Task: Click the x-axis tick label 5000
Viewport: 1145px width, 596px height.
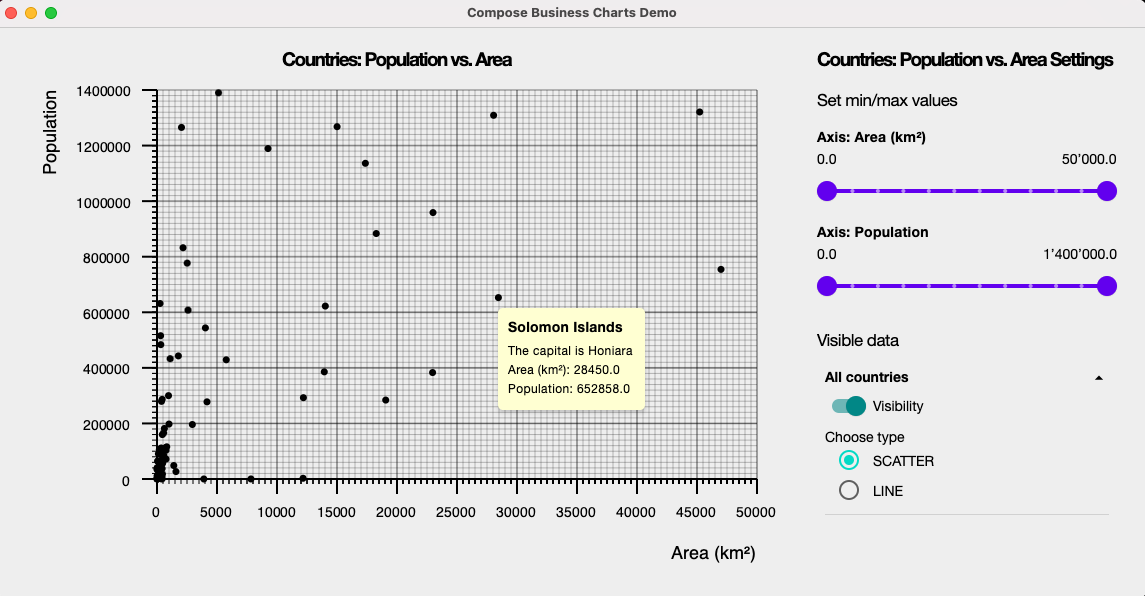Action: 215,513
